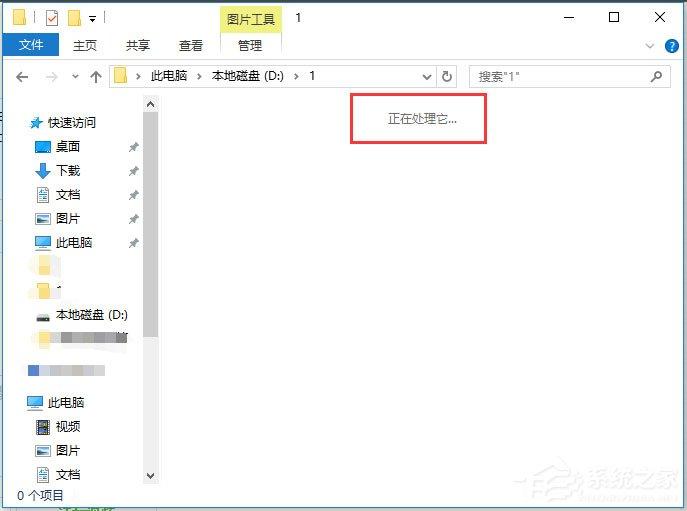The width and height of the screenshot is (687, 511).
Task: Click the Back navigation arrow
Action: click(22, 77)
